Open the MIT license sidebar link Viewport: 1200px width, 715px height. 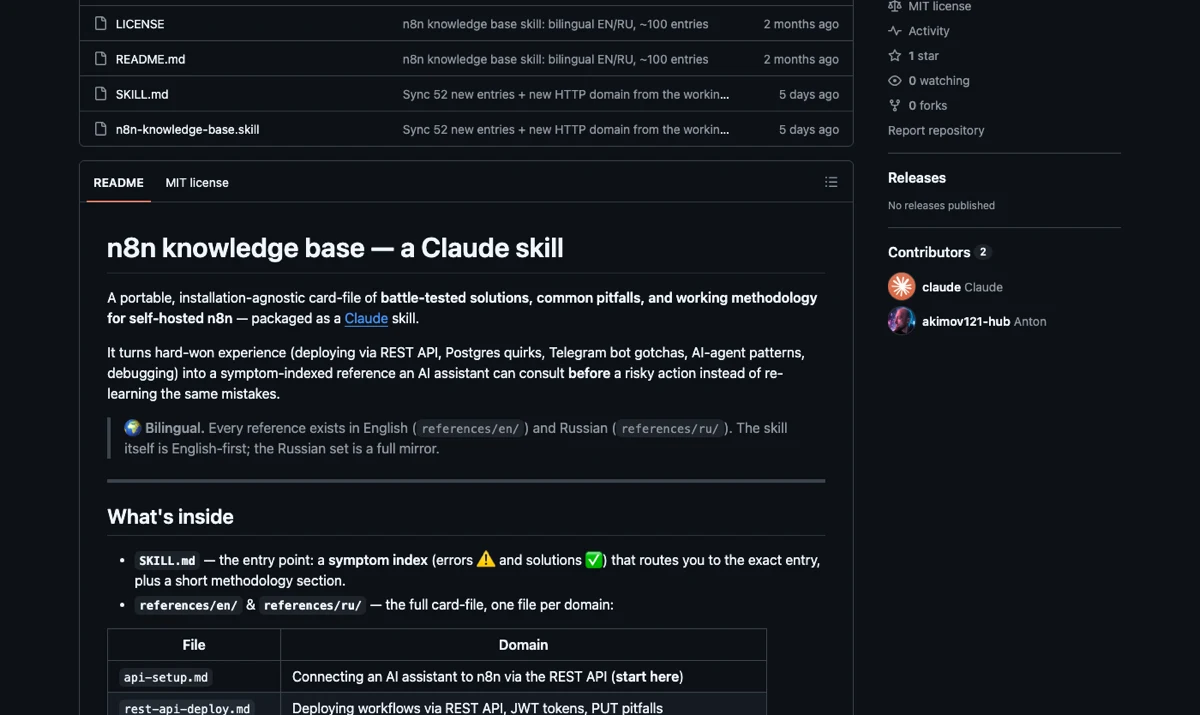coord(939,6)
